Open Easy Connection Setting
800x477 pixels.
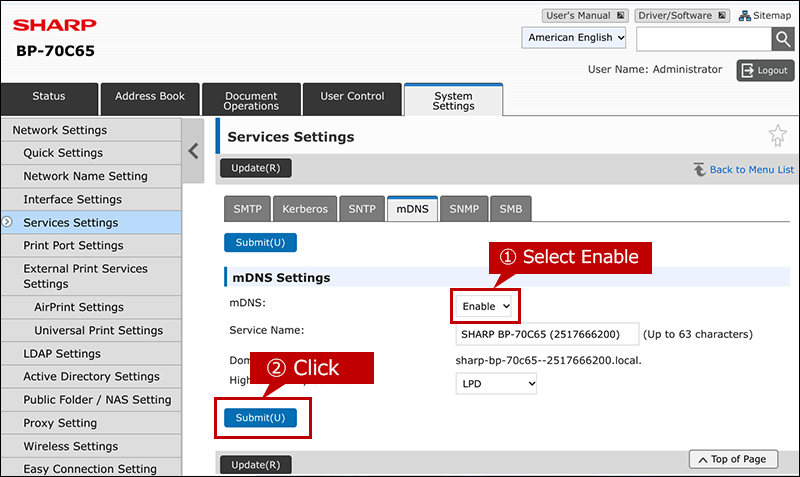coord(91,468)
